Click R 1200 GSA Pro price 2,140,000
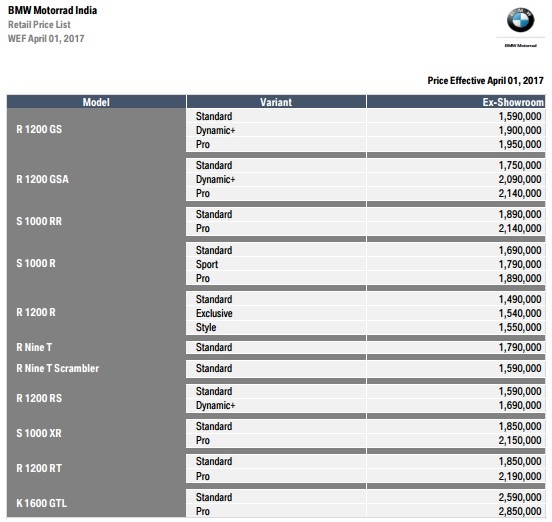The height and width of the screenshot is (522, 552). 520,193
